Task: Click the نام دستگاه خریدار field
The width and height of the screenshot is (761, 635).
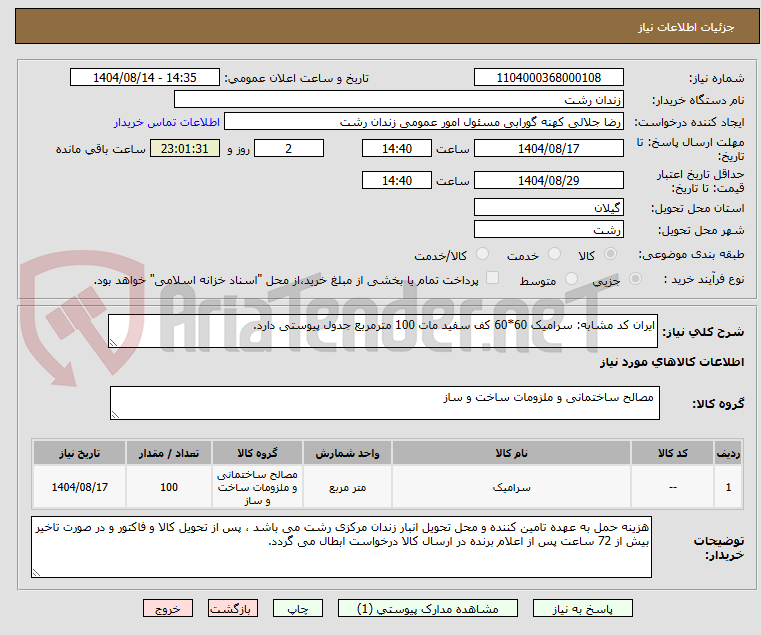Action: click(398, 100)
